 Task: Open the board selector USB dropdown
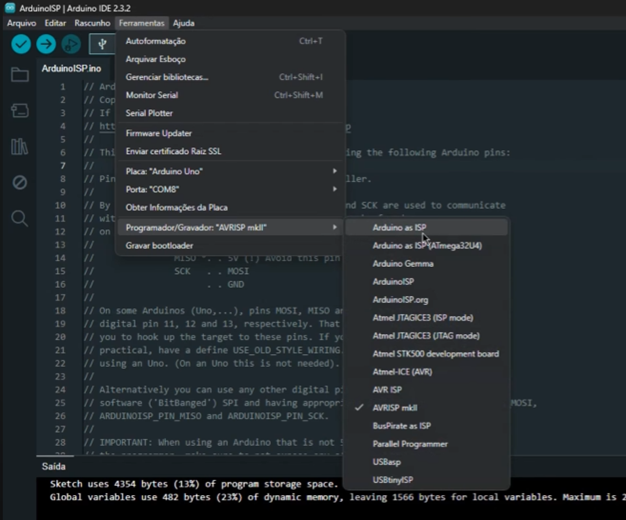(102, 44)
